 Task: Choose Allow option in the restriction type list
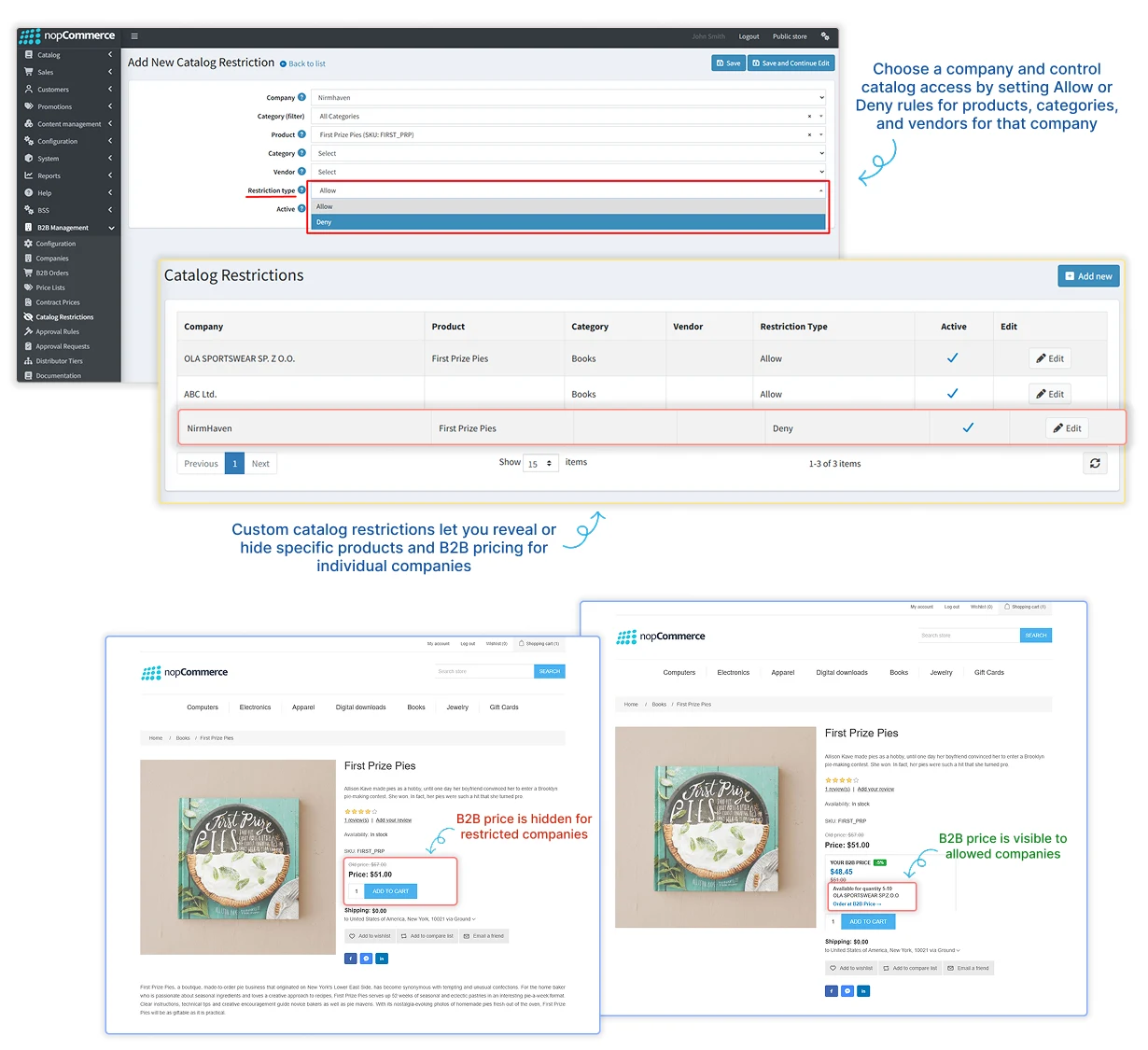(x=568, y=206)
